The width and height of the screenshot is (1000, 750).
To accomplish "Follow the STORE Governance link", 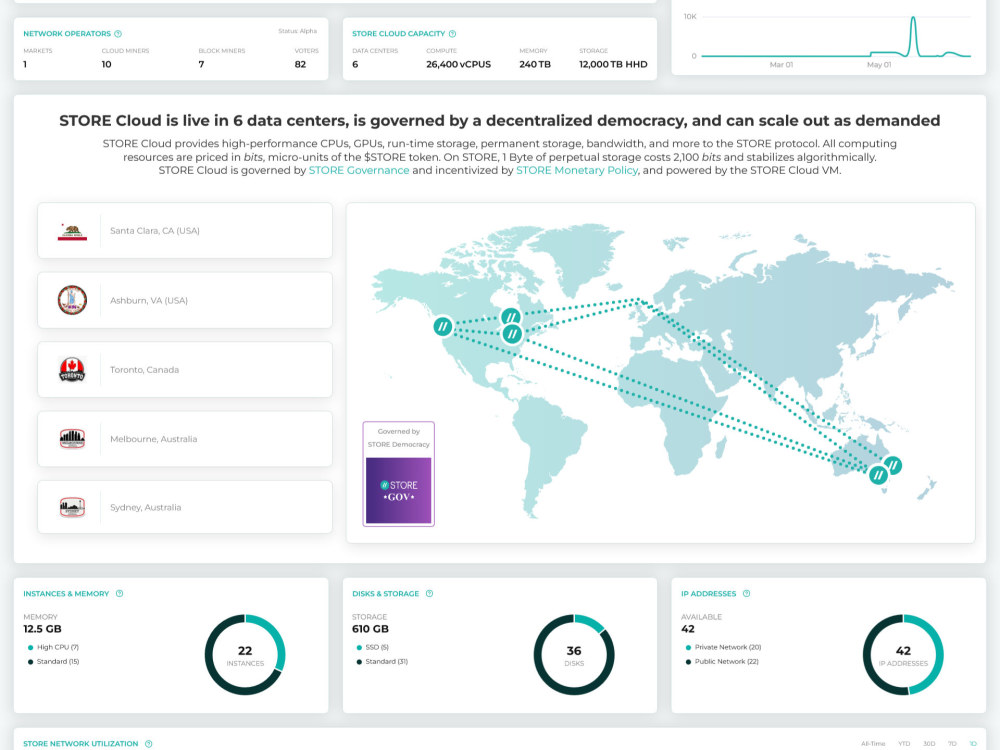I will pos(359,170).
